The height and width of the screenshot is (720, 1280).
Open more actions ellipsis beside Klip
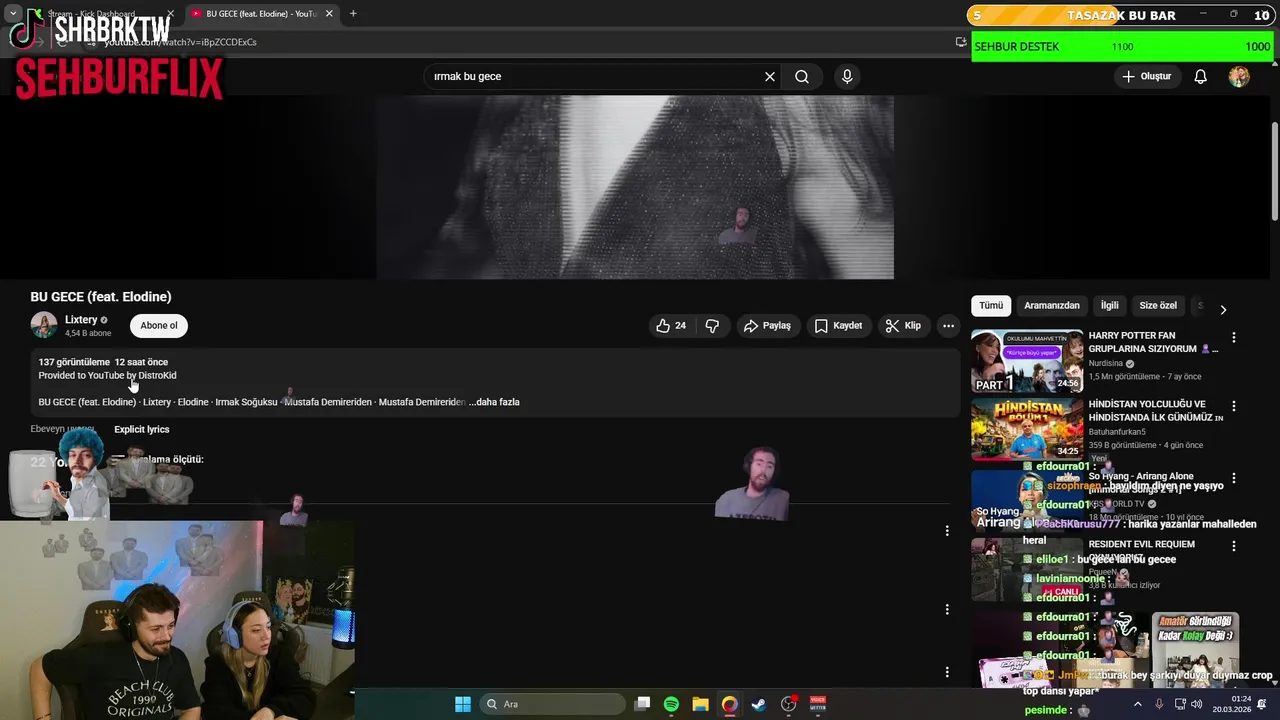(x=948, y=325)
